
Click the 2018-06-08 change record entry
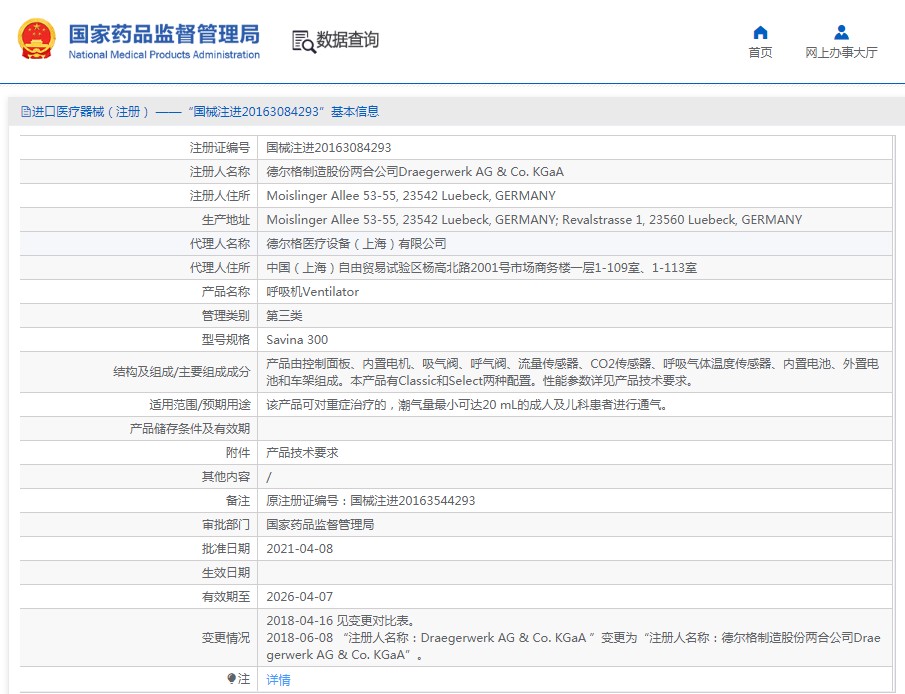pos(573,646)
